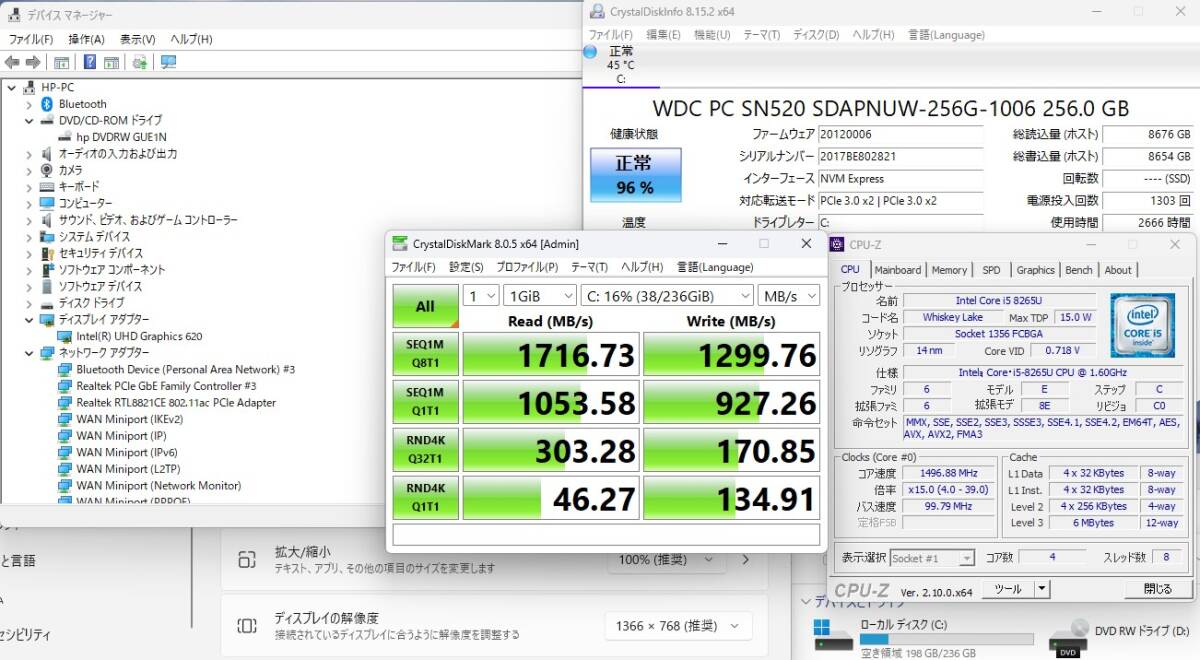
Task: Click the CPU-Z title bar chip icon
Action: tap(838, 244)
